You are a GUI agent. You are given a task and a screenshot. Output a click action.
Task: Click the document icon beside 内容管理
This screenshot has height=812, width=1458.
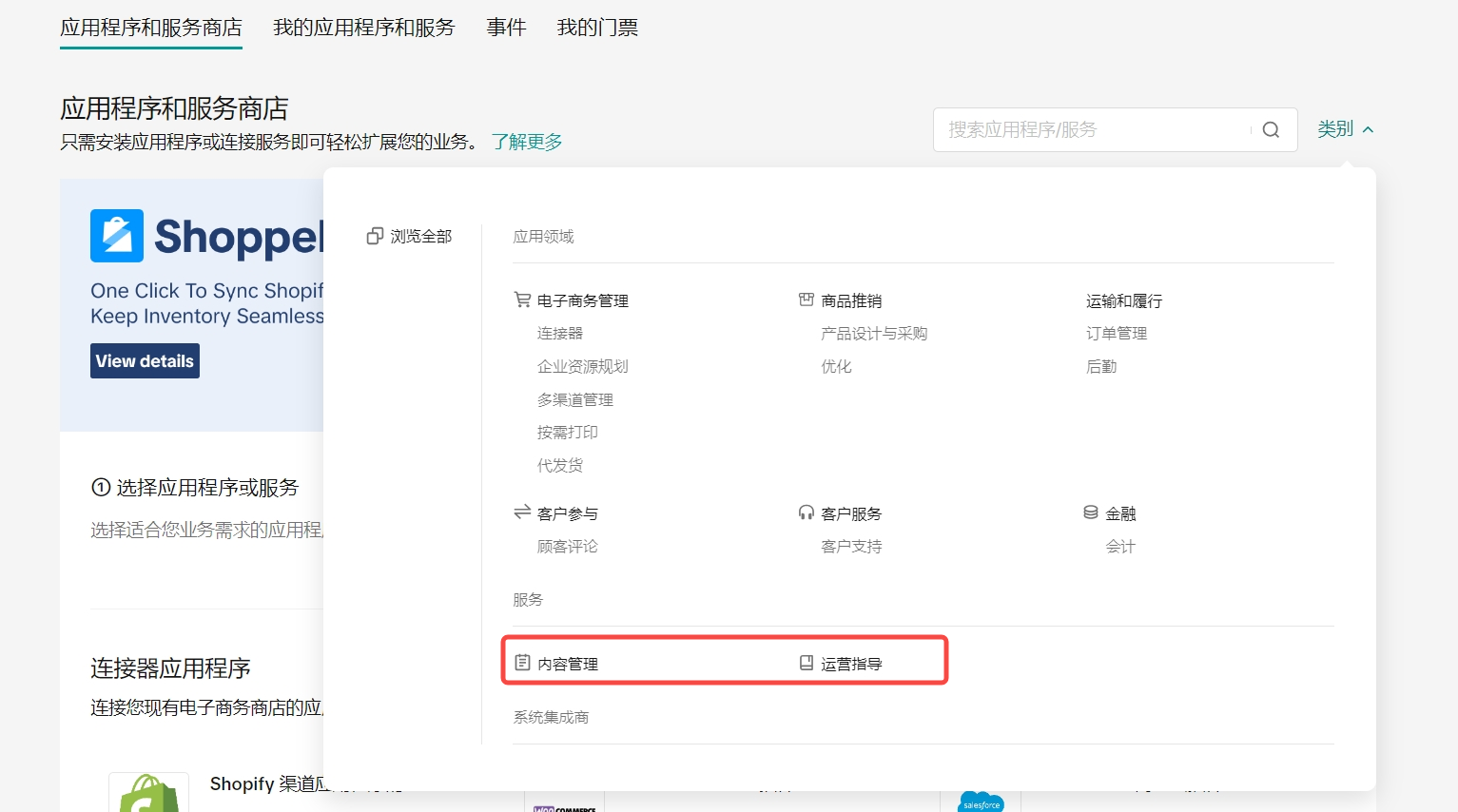(x=522, y=663)
